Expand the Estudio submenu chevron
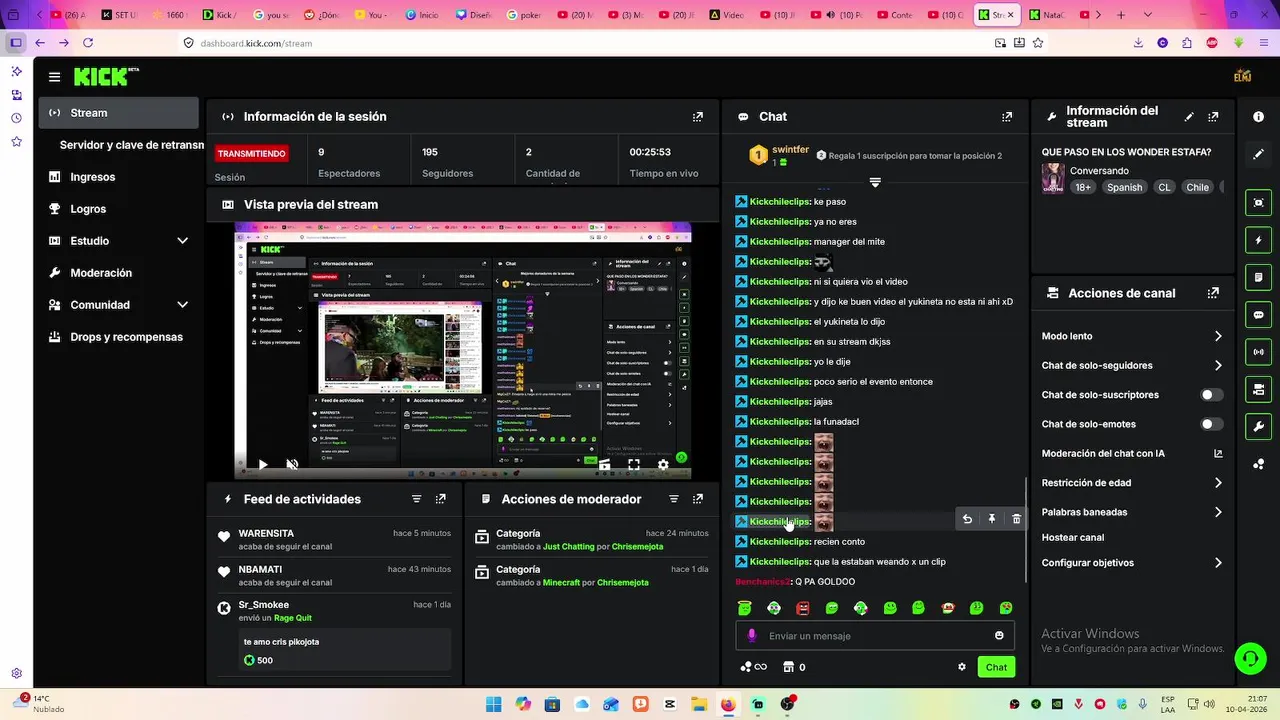Screen dimensions: 1280x720 tap(182, 241)
